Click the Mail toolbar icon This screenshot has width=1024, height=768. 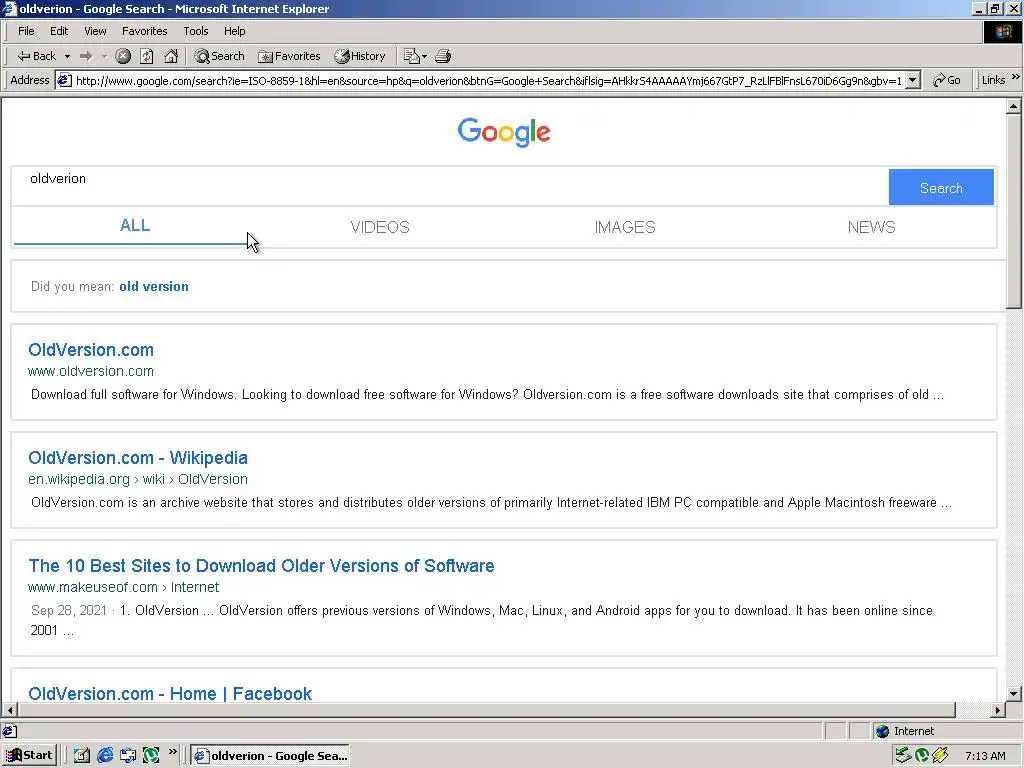click(x=411, y=56)
